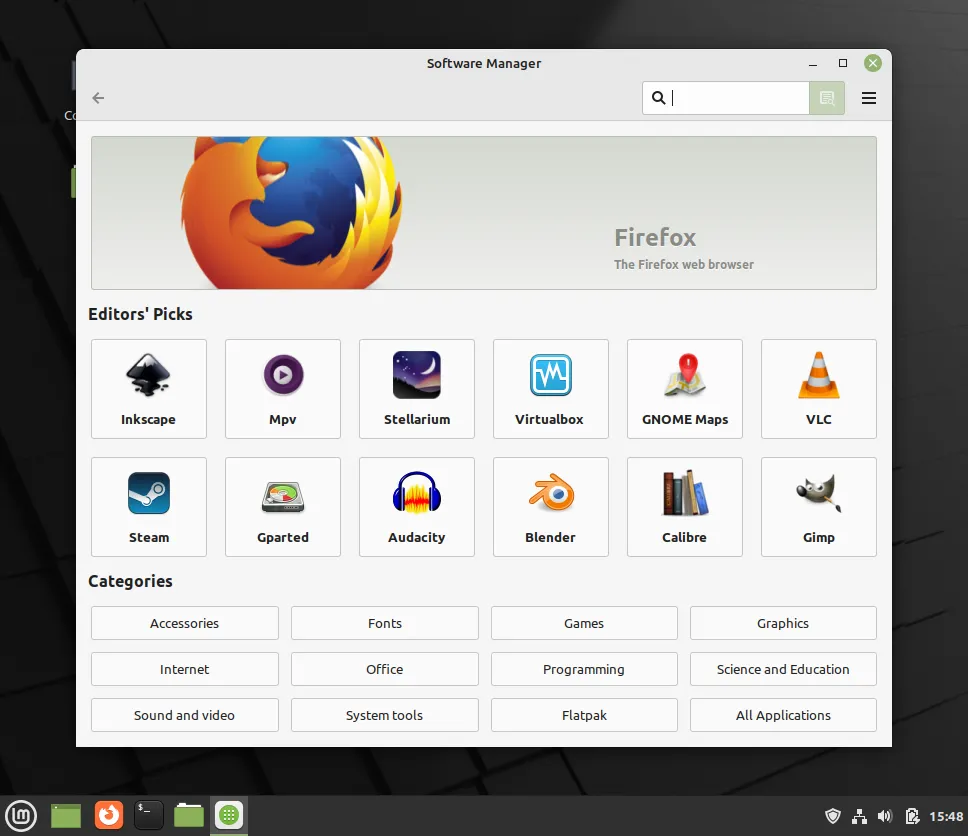Close the Software Manager window

[x=872, y=63]
